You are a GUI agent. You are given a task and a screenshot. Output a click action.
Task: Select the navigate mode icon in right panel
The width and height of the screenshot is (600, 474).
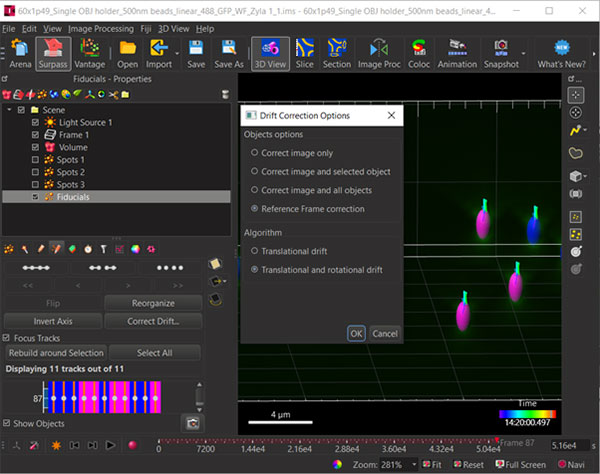[576, 112]
